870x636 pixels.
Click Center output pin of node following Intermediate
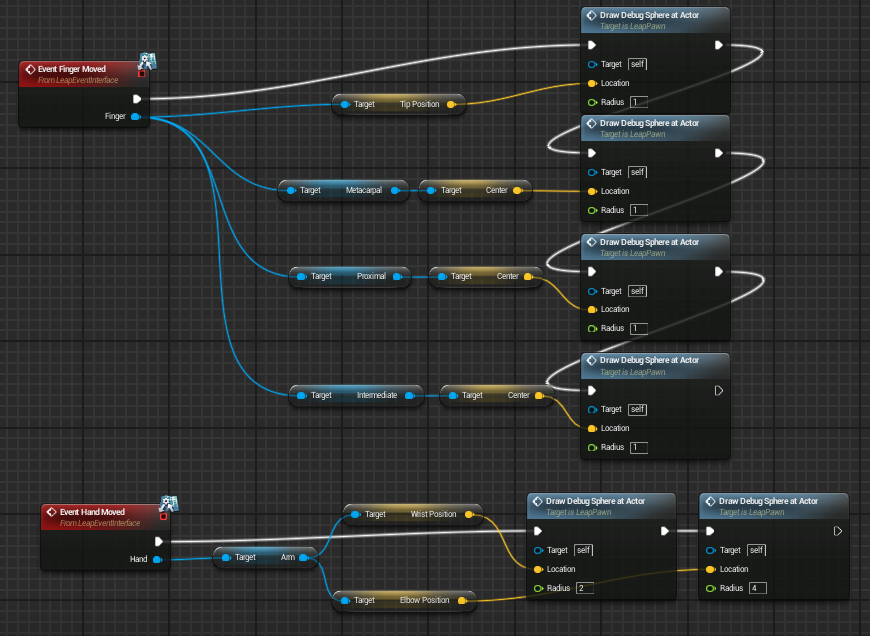[539, 396]
